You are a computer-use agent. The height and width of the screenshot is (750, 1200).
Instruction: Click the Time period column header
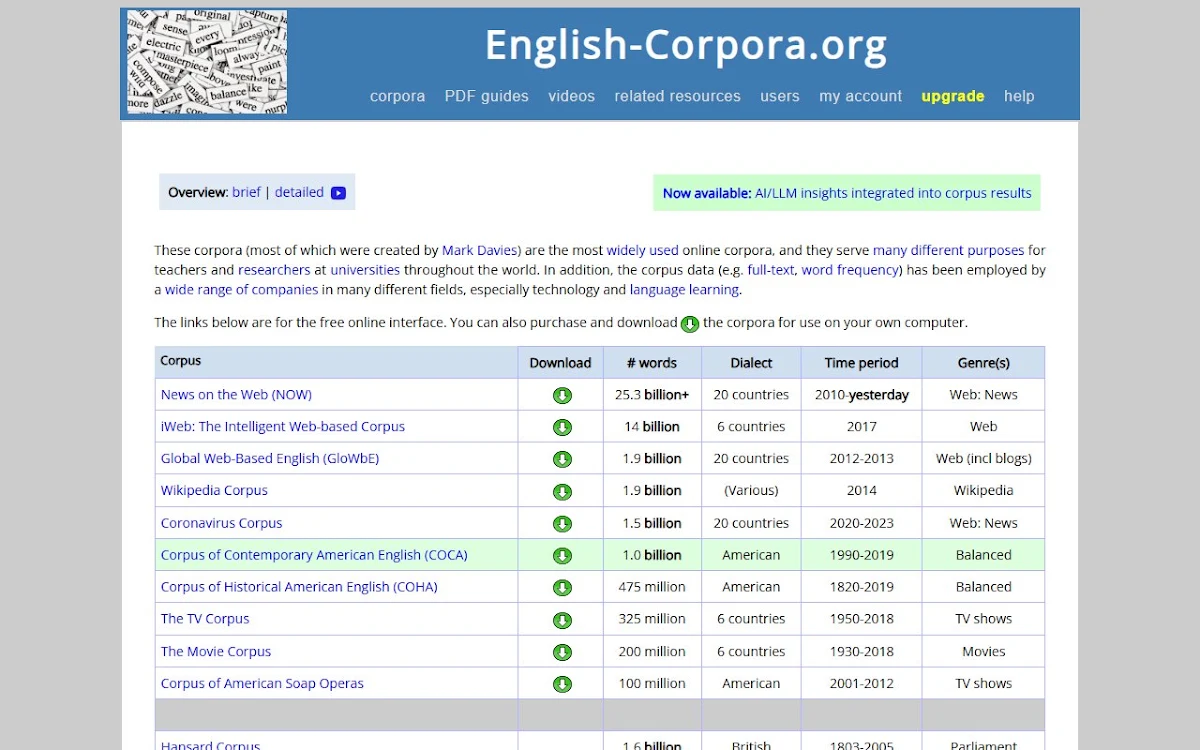coord(861,363)
